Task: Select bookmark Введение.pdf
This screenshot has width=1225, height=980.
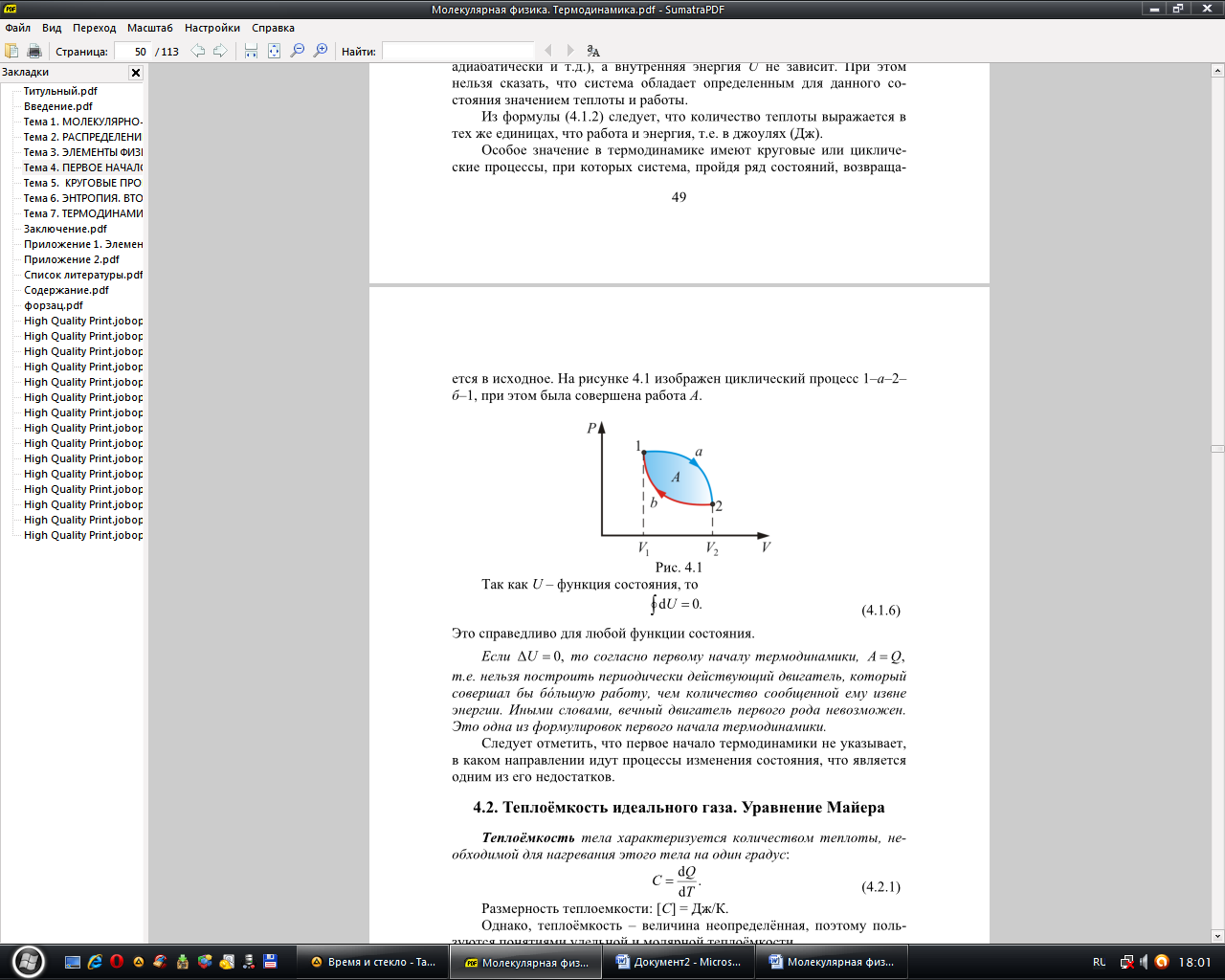Action: pos(58,106)
